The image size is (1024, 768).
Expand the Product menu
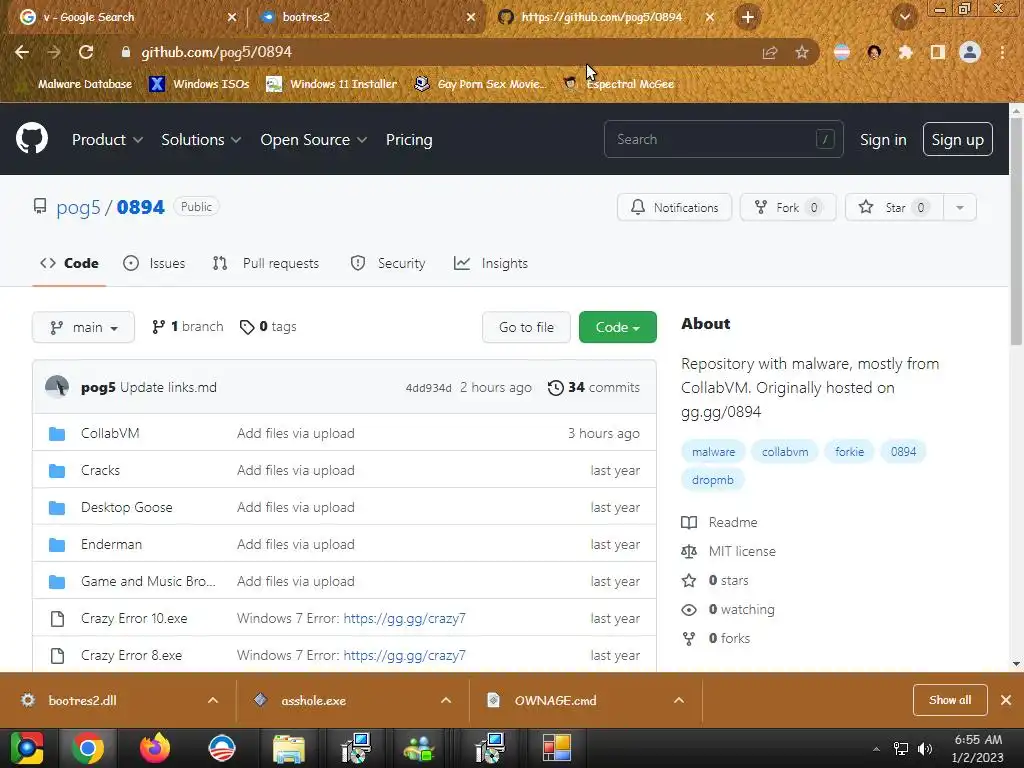point(107,140)
